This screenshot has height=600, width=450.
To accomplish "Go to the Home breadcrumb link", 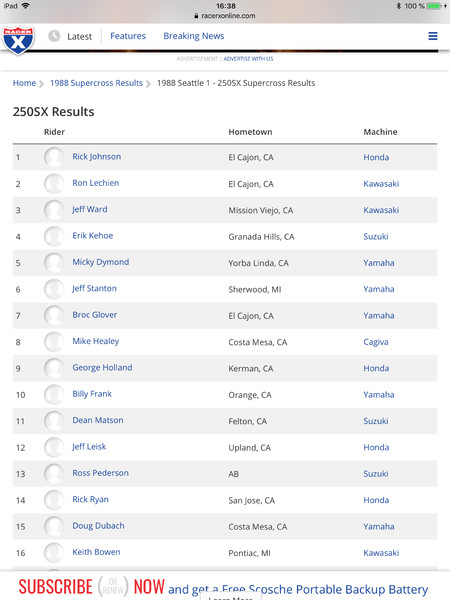I will coord(24,83).
